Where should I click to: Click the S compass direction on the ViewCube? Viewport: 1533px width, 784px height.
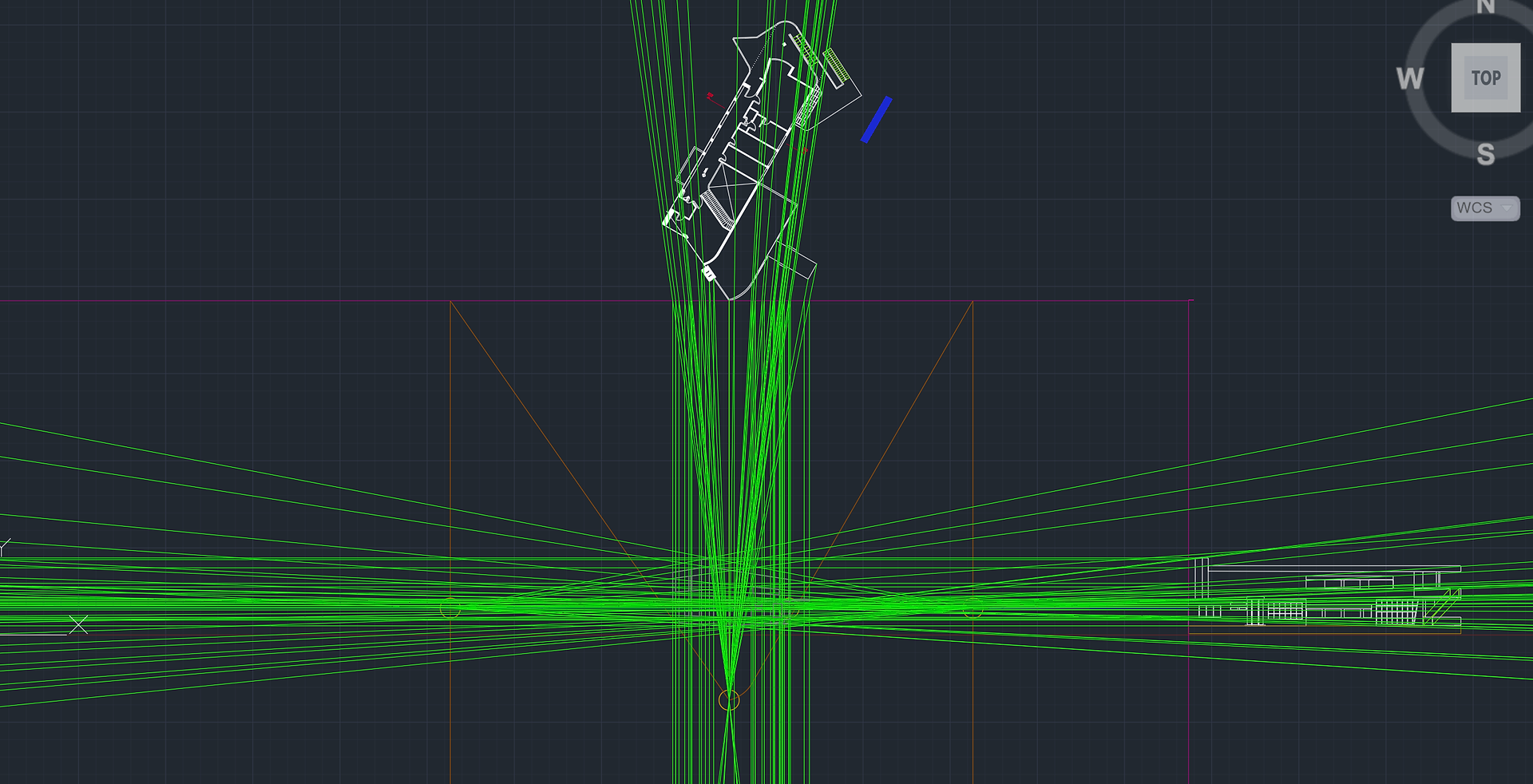point(1485,154)
